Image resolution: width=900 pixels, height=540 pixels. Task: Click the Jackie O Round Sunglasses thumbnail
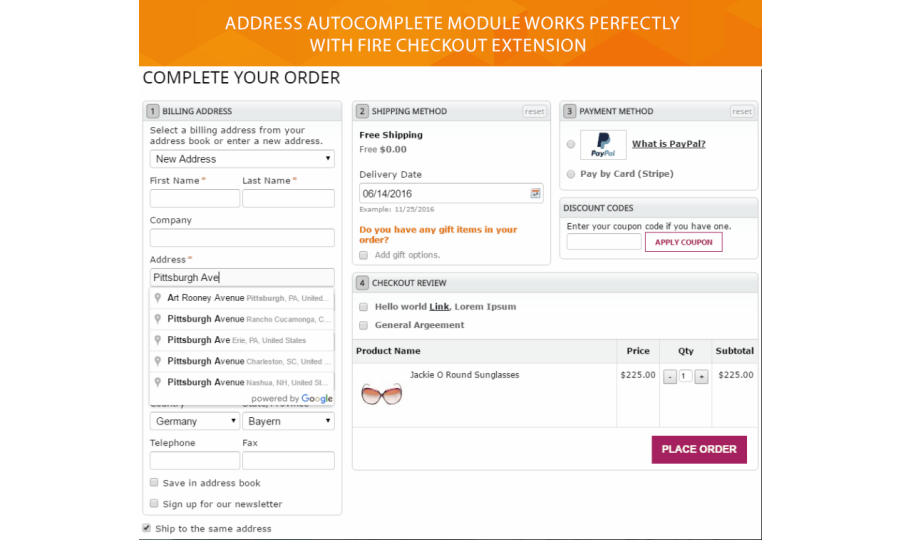[x=381, y=393]
